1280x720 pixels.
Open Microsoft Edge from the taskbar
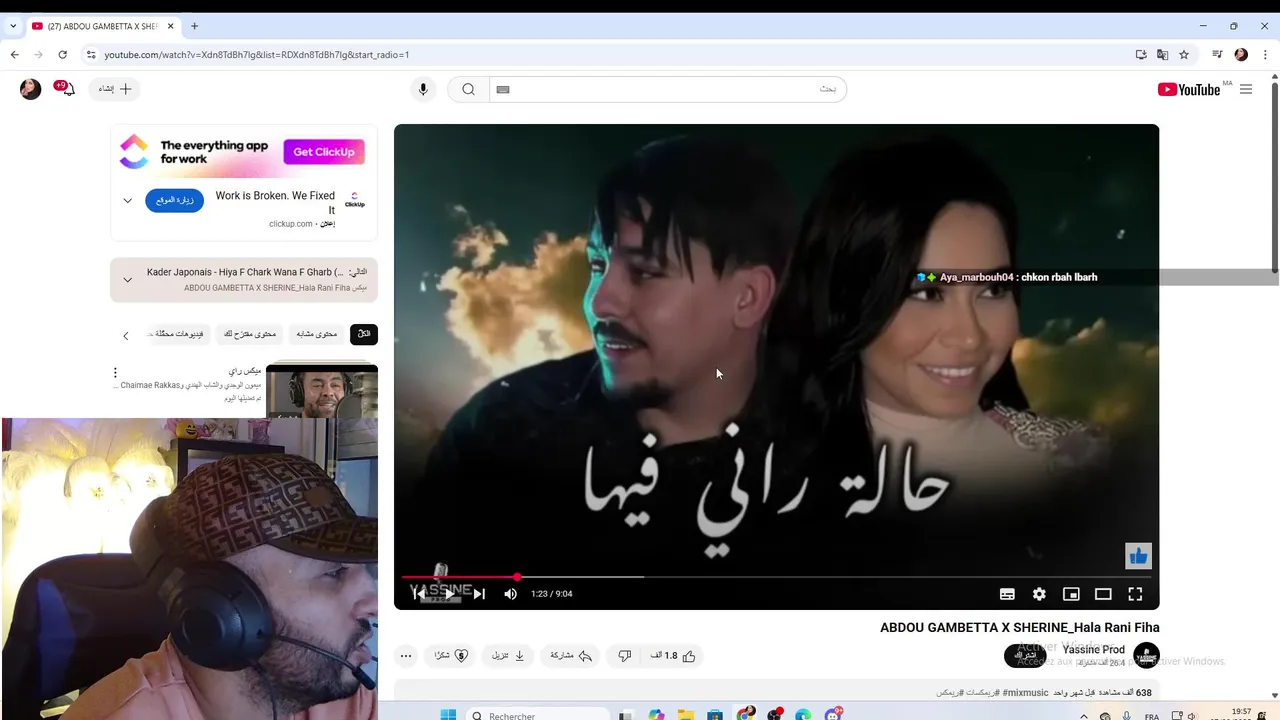804,715
